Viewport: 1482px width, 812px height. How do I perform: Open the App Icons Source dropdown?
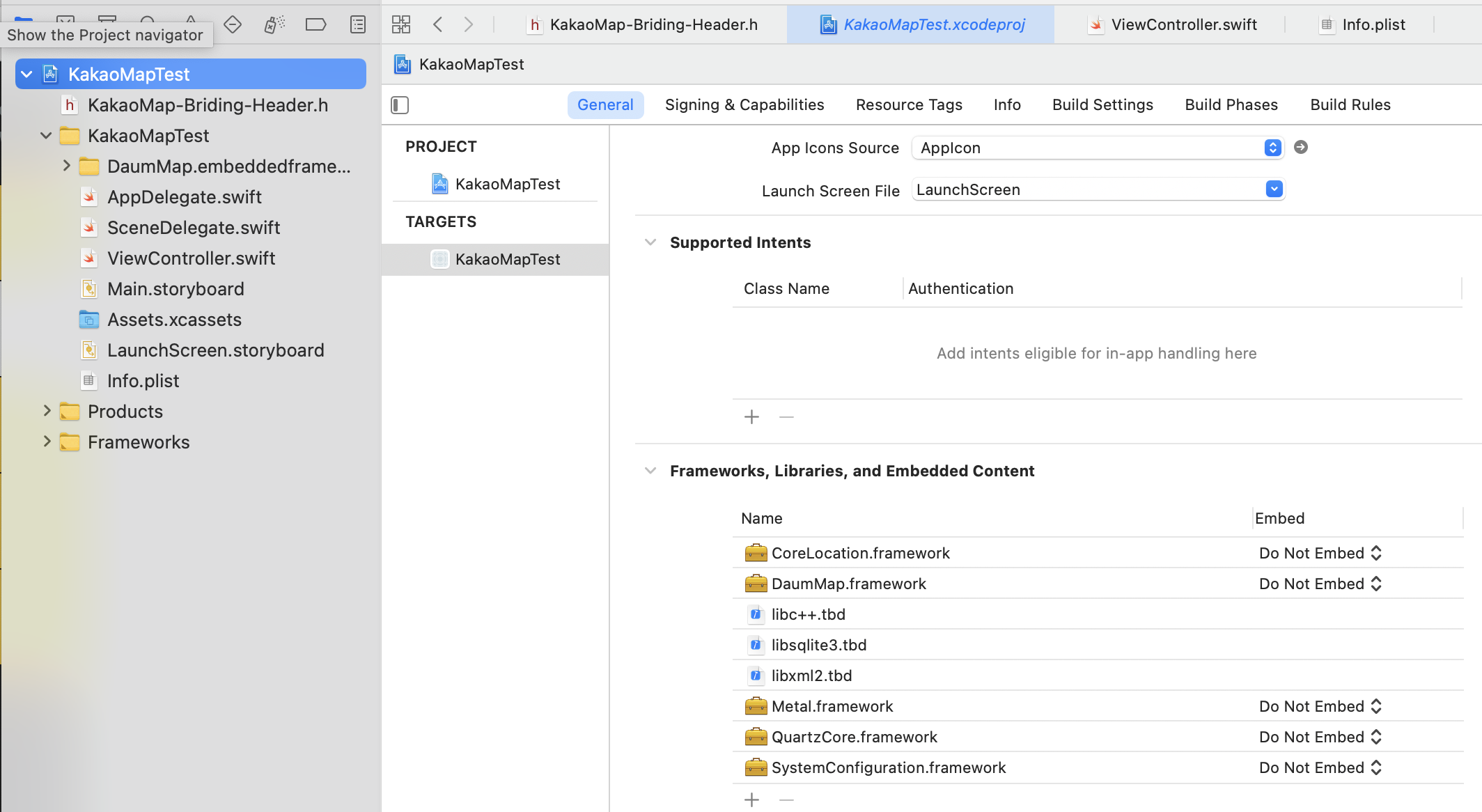pyautogui.click(x=1098, y=148)
